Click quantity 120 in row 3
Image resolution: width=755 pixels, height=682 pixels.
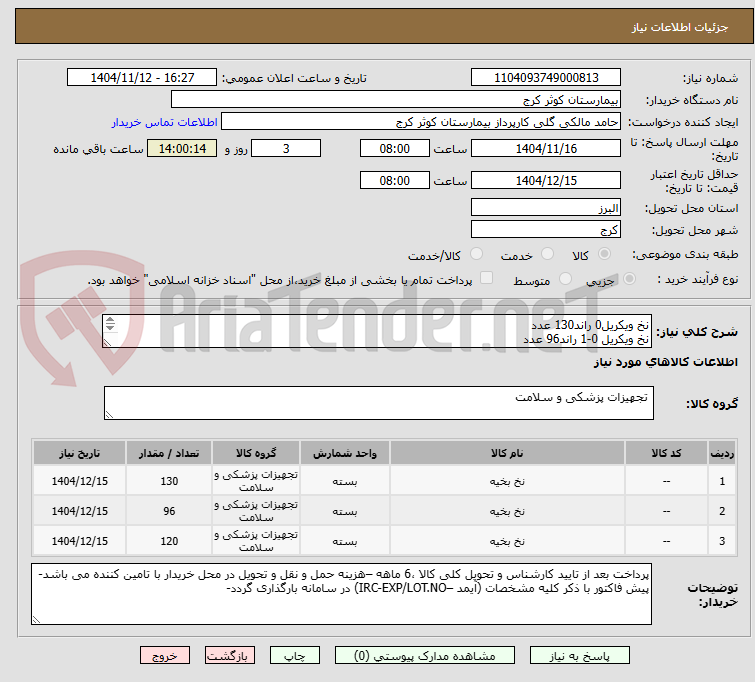(169, 541)
